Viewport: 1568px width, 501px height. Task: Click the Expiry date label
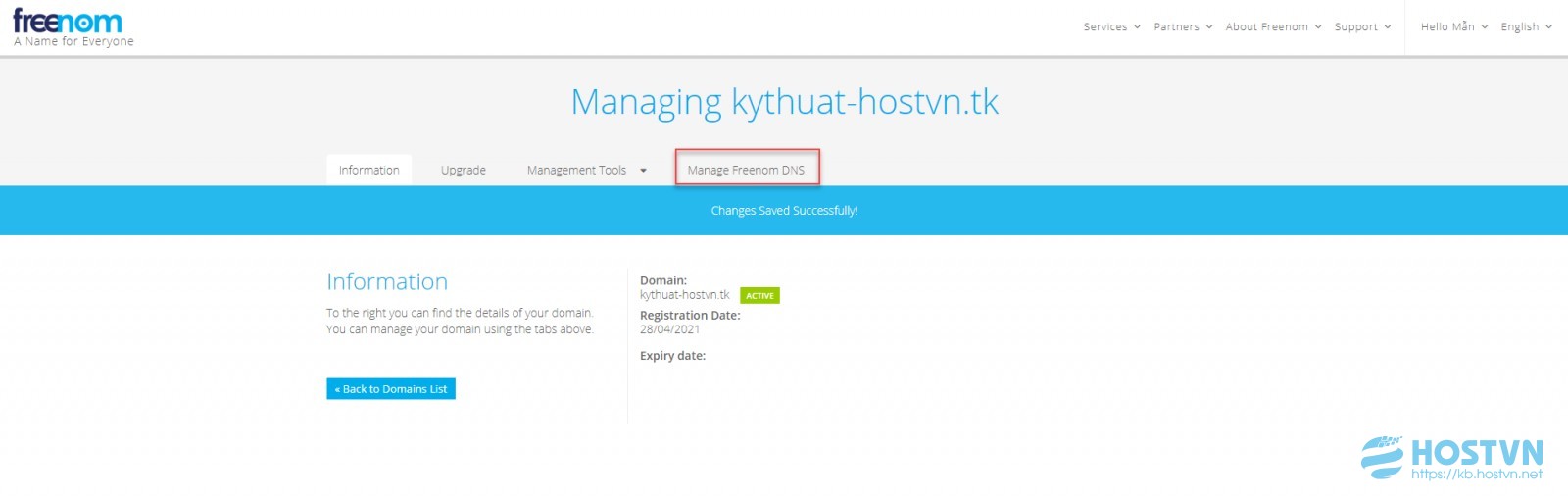673,356
